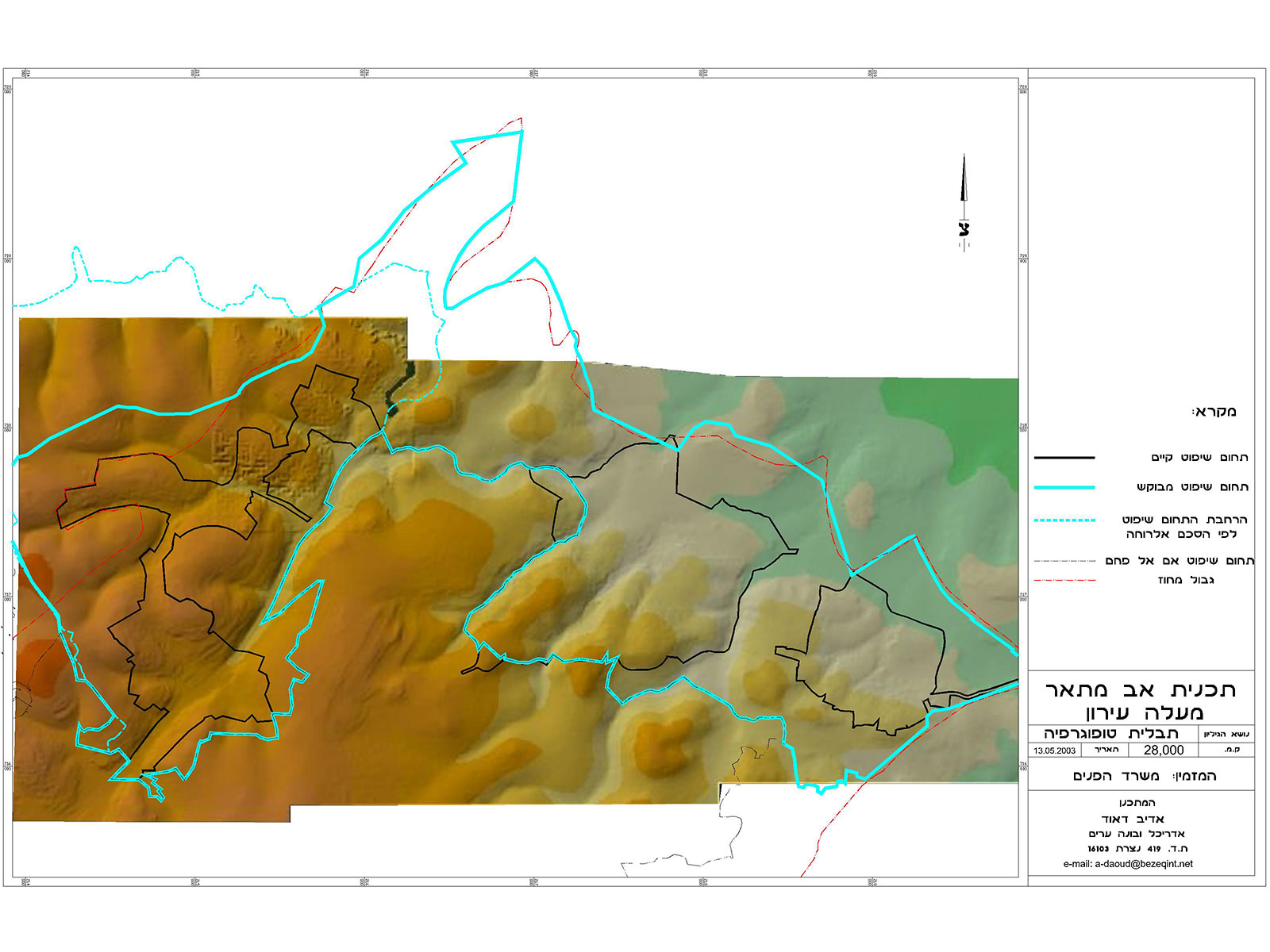Click the 'המזמין: משרד הפנים' client text

point(1144,775)
